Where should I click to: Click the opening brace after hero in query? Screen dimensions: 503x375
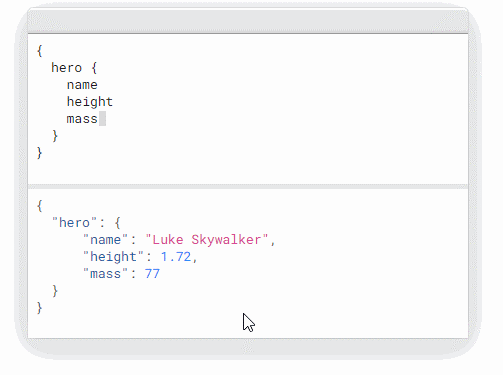click(94, 68)
